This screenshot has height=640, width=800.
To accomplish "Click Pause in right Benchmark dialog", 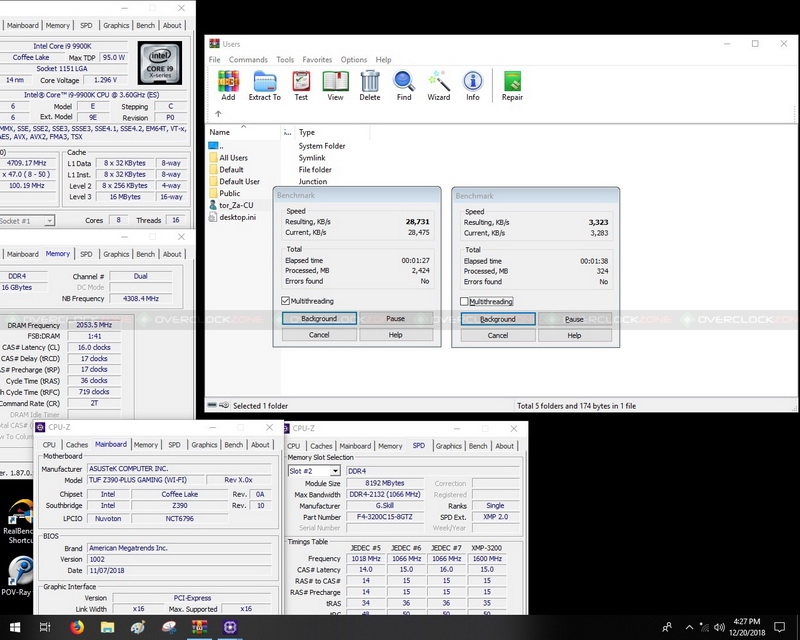I will tap(574, 319).
